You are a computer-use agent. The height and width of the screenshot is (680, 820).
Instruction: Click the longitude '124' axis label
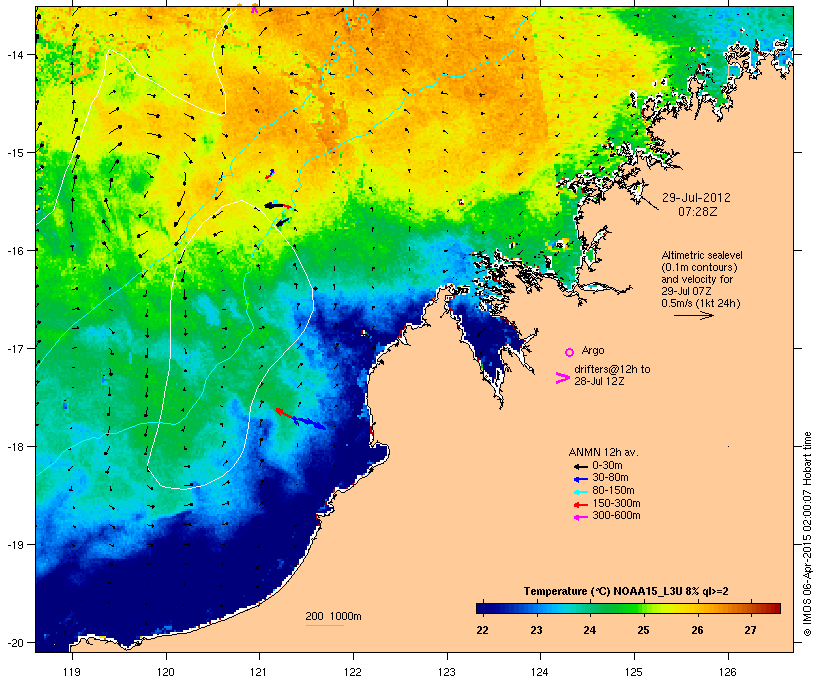(540, 672)
